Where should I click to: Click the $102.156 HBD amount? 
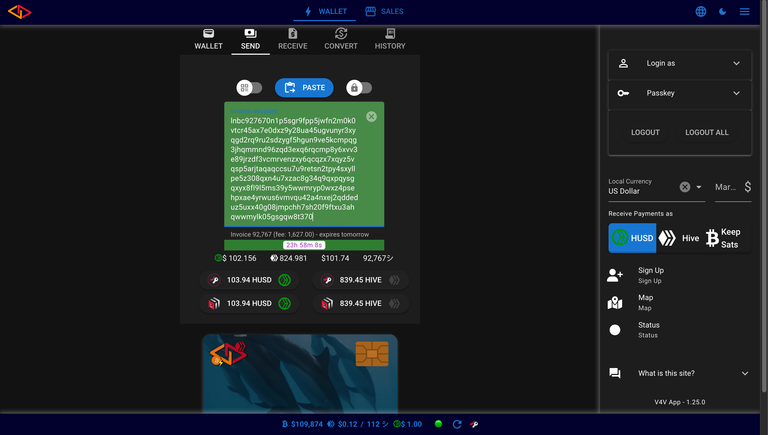(236, 258)
